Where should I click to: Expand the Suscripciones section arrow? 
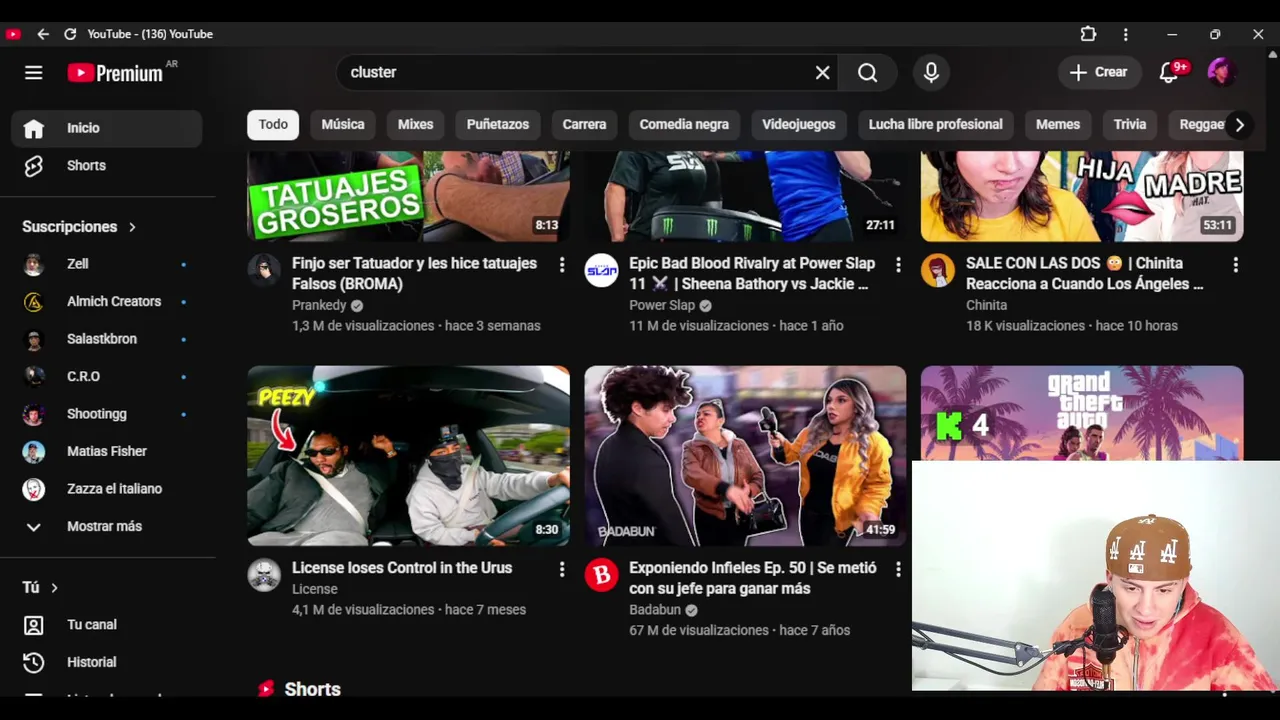[132, 227]
